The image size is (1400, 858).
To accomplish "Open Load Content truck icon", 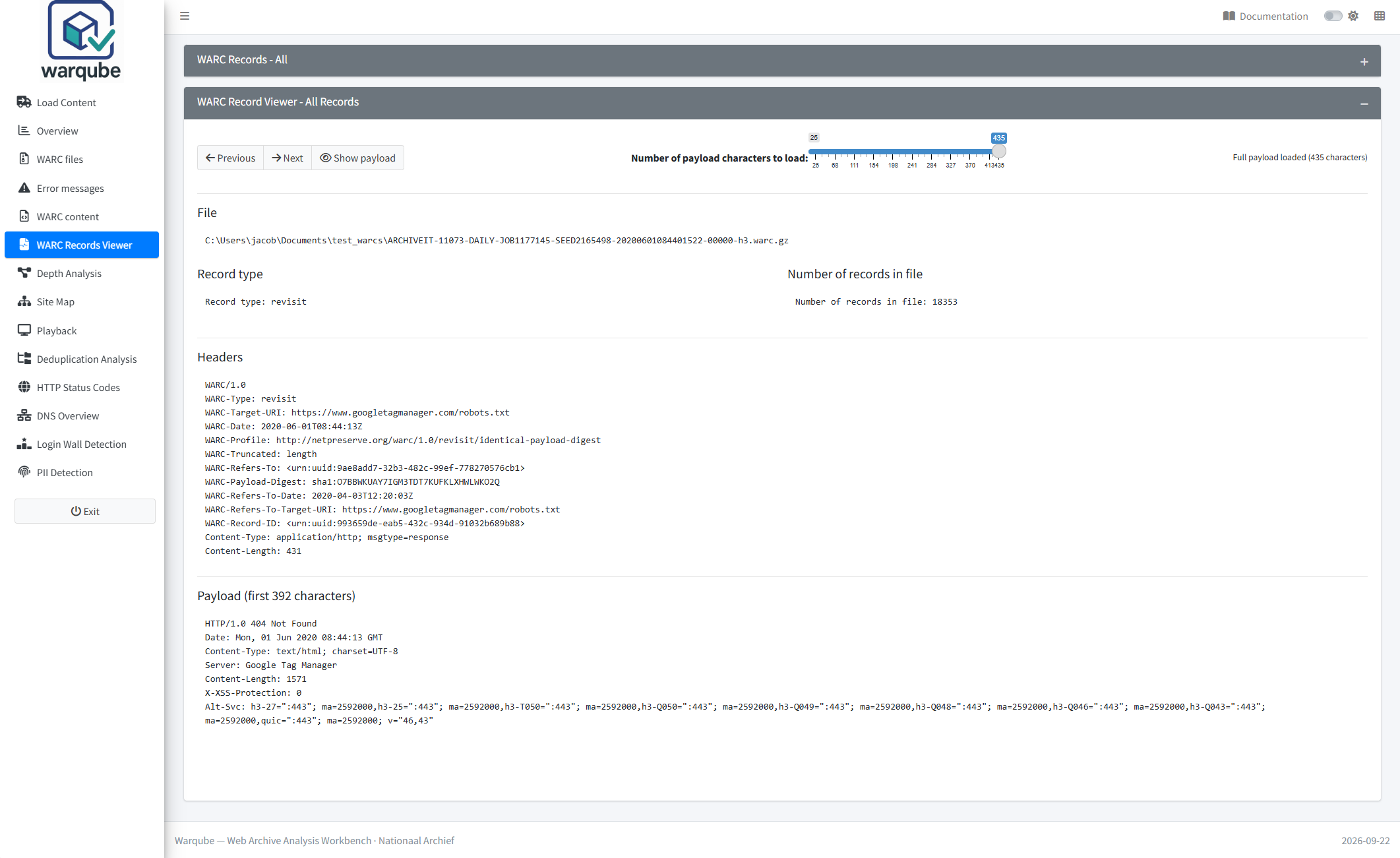I will tap(24, 102).
